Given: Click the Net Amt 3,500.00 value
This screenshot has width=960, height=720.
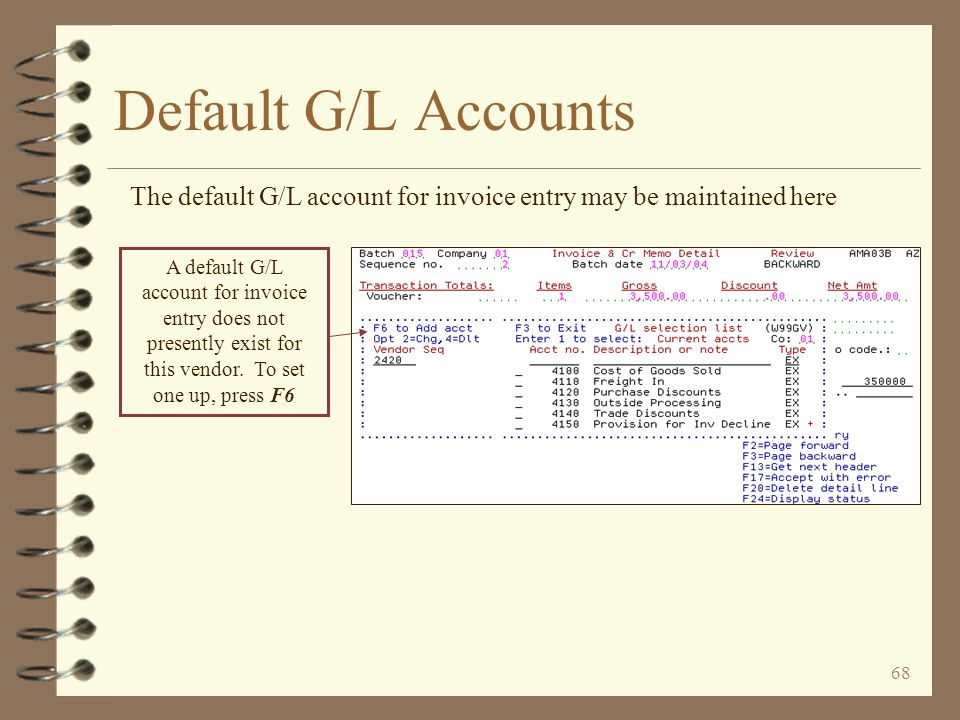Looking at the screenshot, I should 871,297.
